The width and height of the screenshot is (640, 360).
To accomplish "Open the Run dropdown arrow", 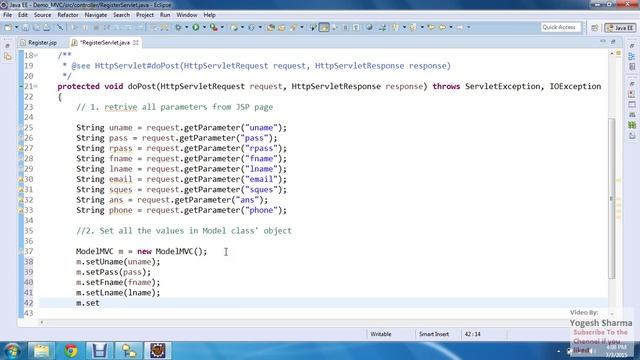I will pos(204,27).
